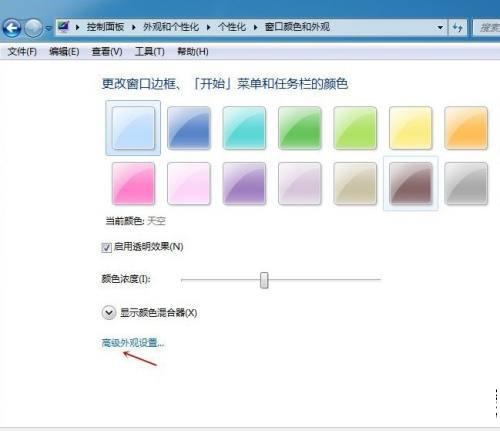Open the recent pages dropdown arrow
500x431 pixels.
pos(49,28)
